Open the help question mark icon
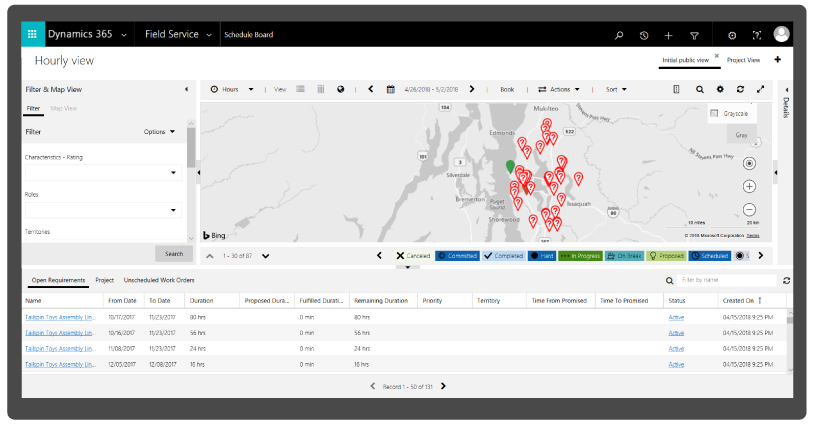This screenshot has height=424, width=814. tap(757, 35)
